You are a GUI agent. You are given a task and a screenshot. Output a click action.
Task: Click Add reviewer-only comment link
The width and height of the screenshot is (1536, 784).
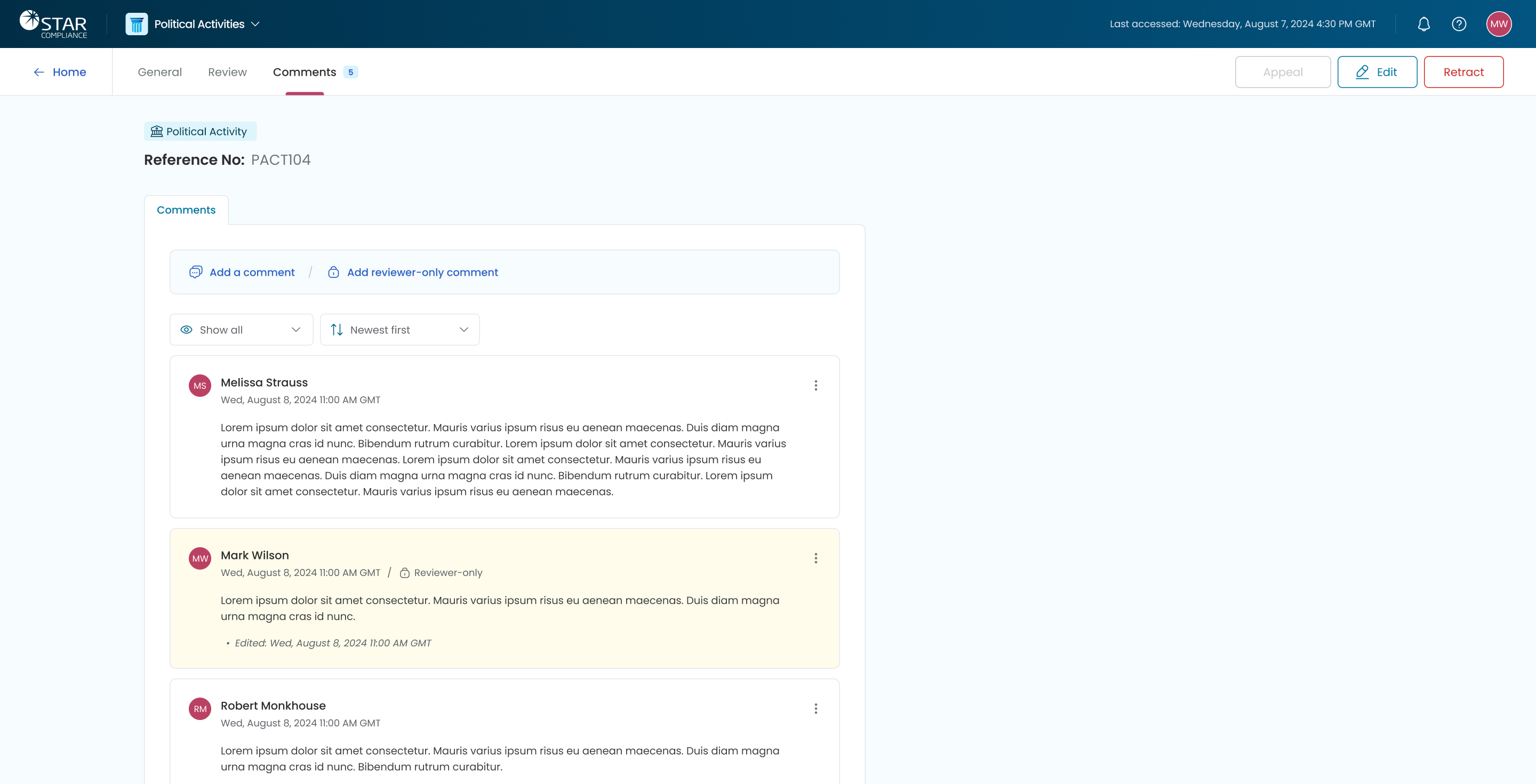tap(422, 273)
